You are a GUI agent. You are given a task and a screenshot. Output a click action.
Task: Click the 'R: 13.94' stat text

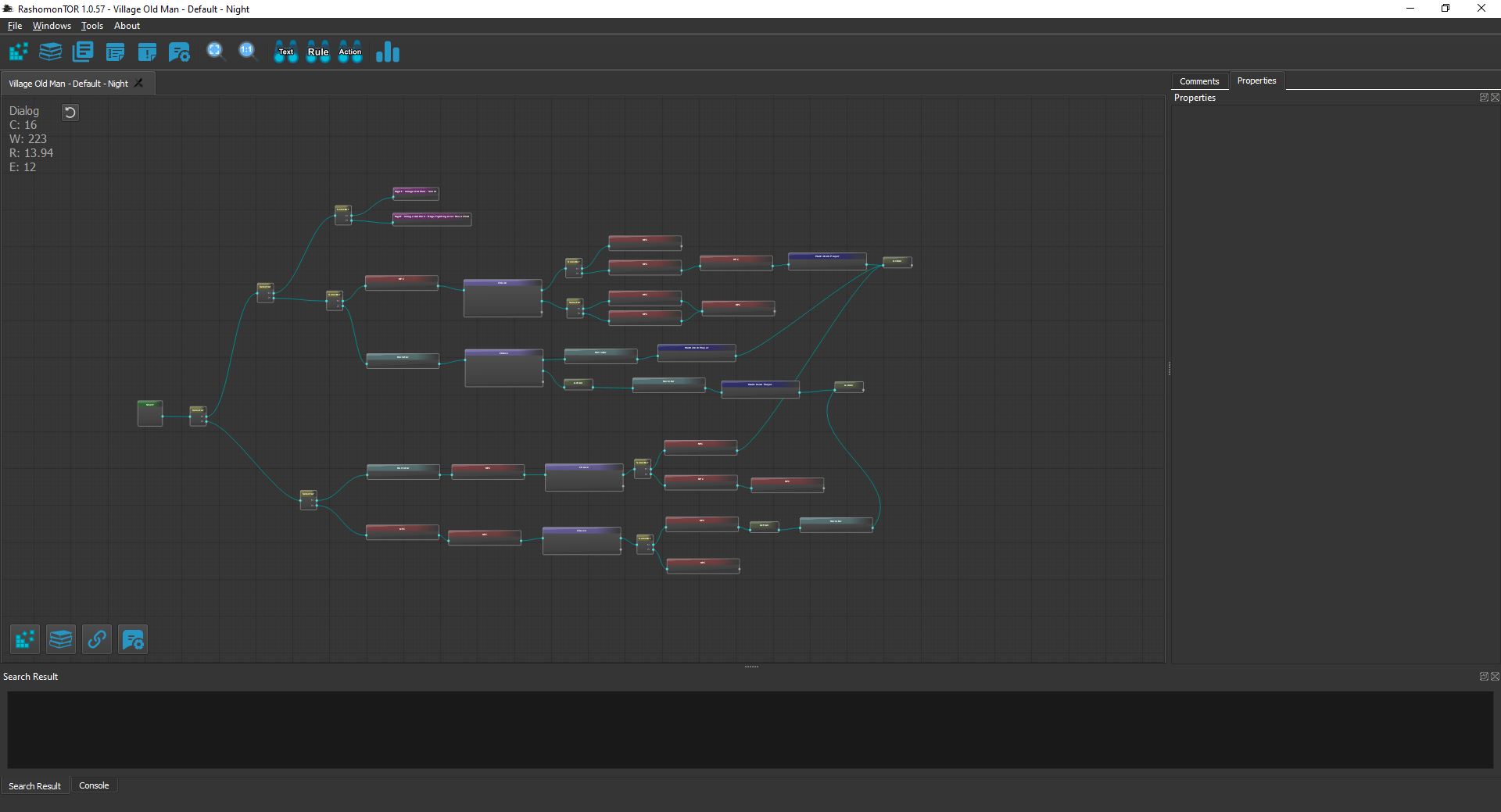pyautogui.click(x=31, y=153)
